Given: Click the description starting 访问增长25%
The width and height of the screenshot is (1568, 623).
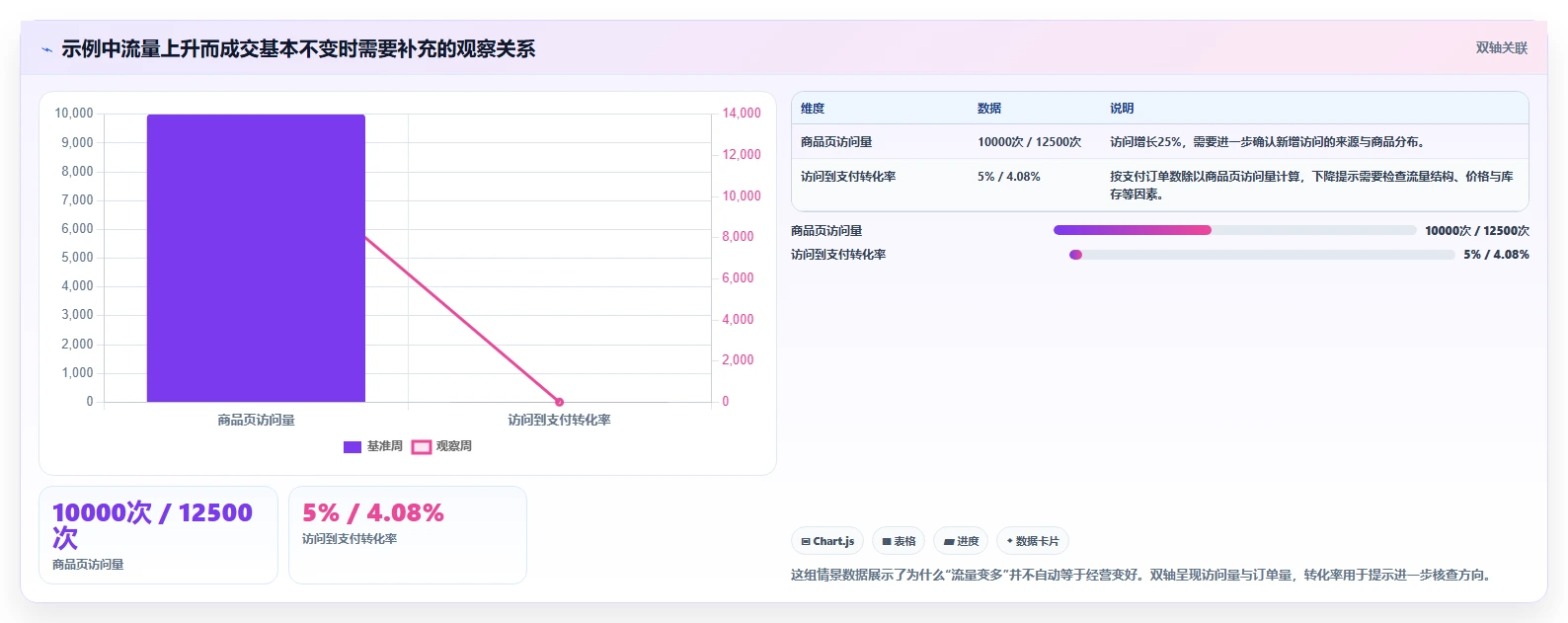Looking at the screenshot, I should coord(1268,142).
